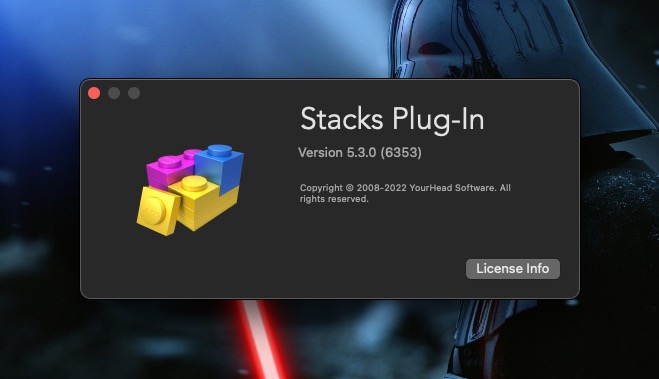This screenshot has width=659, height=379.
Task: Click the disabled minimize button
Action: click(114, 93)
